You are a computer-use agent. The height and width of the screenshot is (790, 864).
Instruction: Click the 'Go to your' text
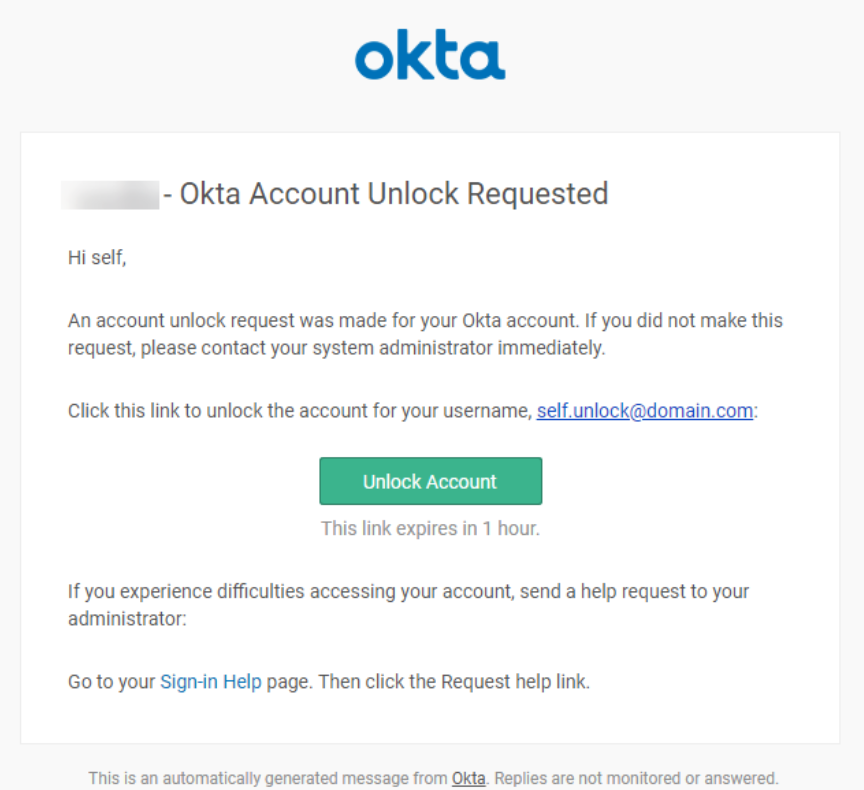coord(111,682)
